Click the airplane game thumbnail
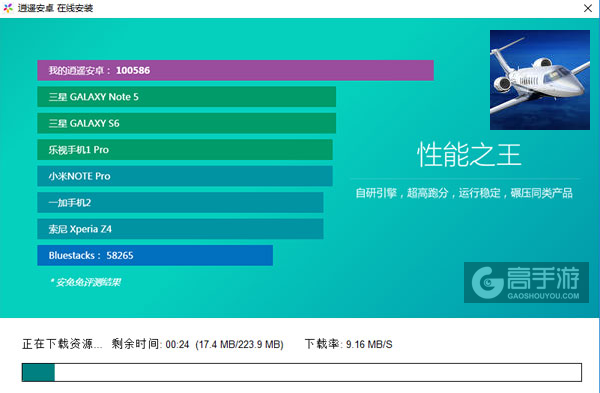Image resolution: width=600 pixels, height=393 pixels. pos(540,80)
